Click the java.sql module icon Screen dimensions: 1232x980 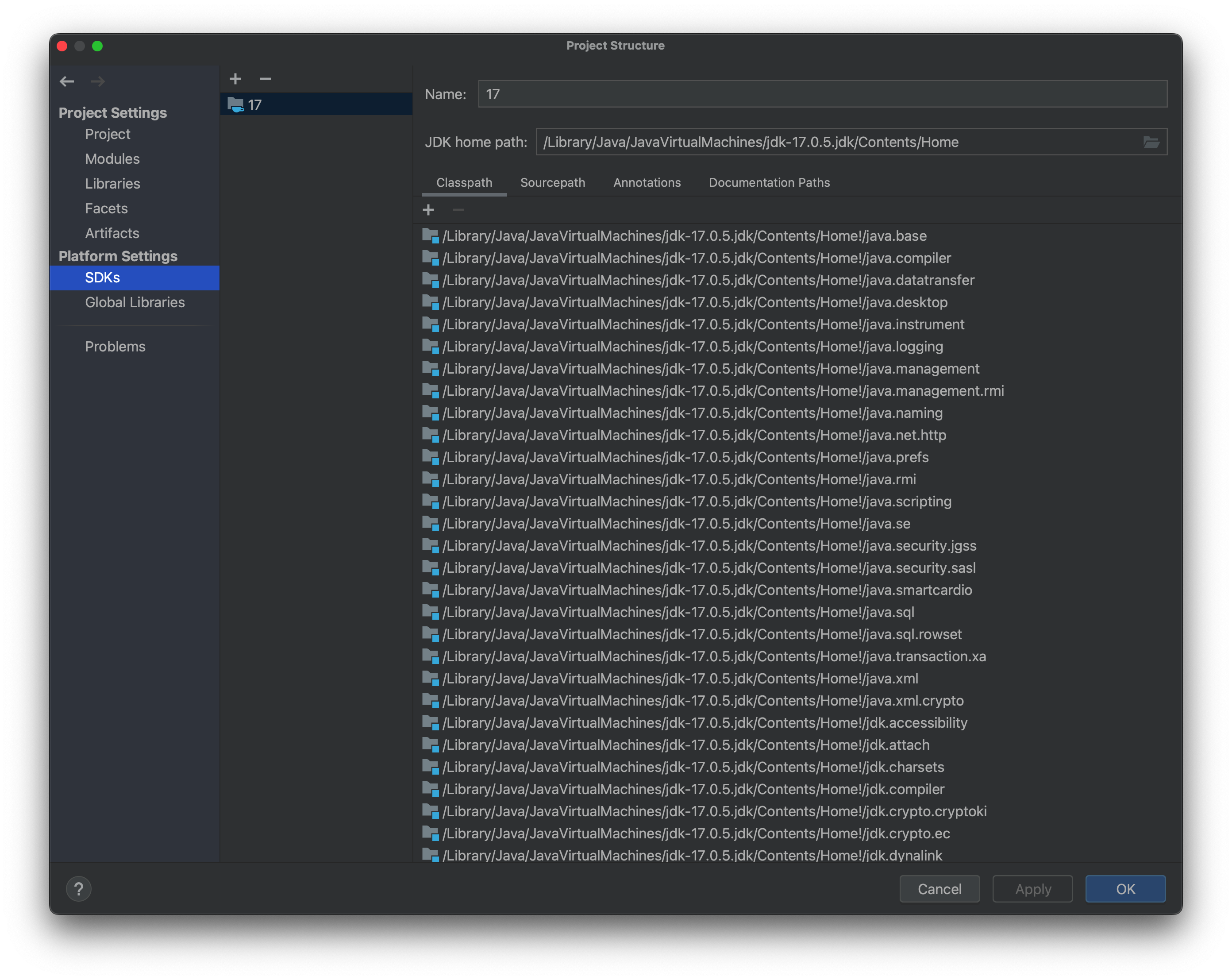click(430, 612)
